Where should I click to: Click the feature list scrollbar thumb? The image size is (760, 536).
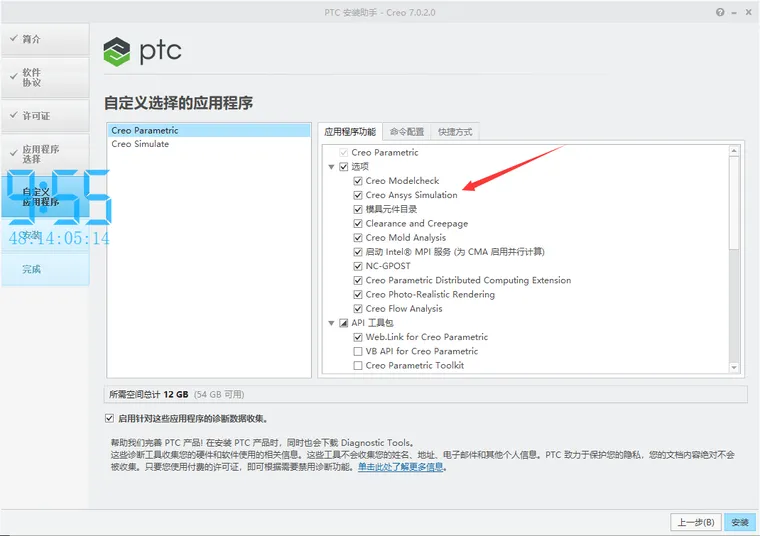(x=734, y=203)
